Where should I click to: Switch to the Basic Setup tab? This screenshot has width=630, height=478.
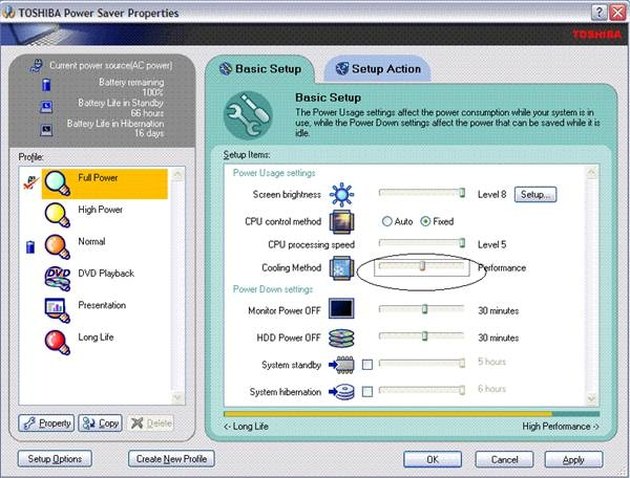[260, 69]
